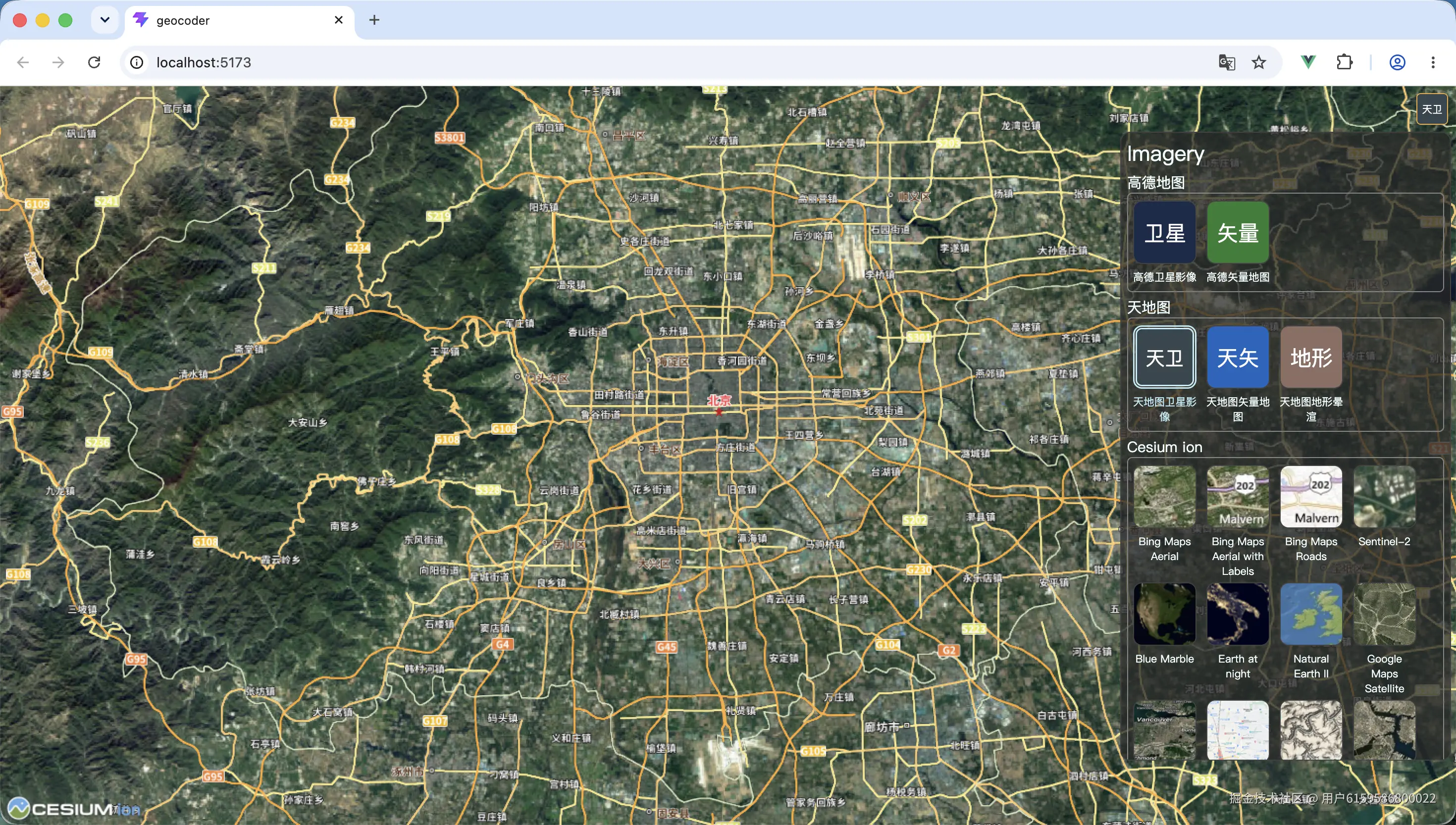
Task: Select the Sentinel-2 imagery thumbnail
Action: pos(1384,497)
